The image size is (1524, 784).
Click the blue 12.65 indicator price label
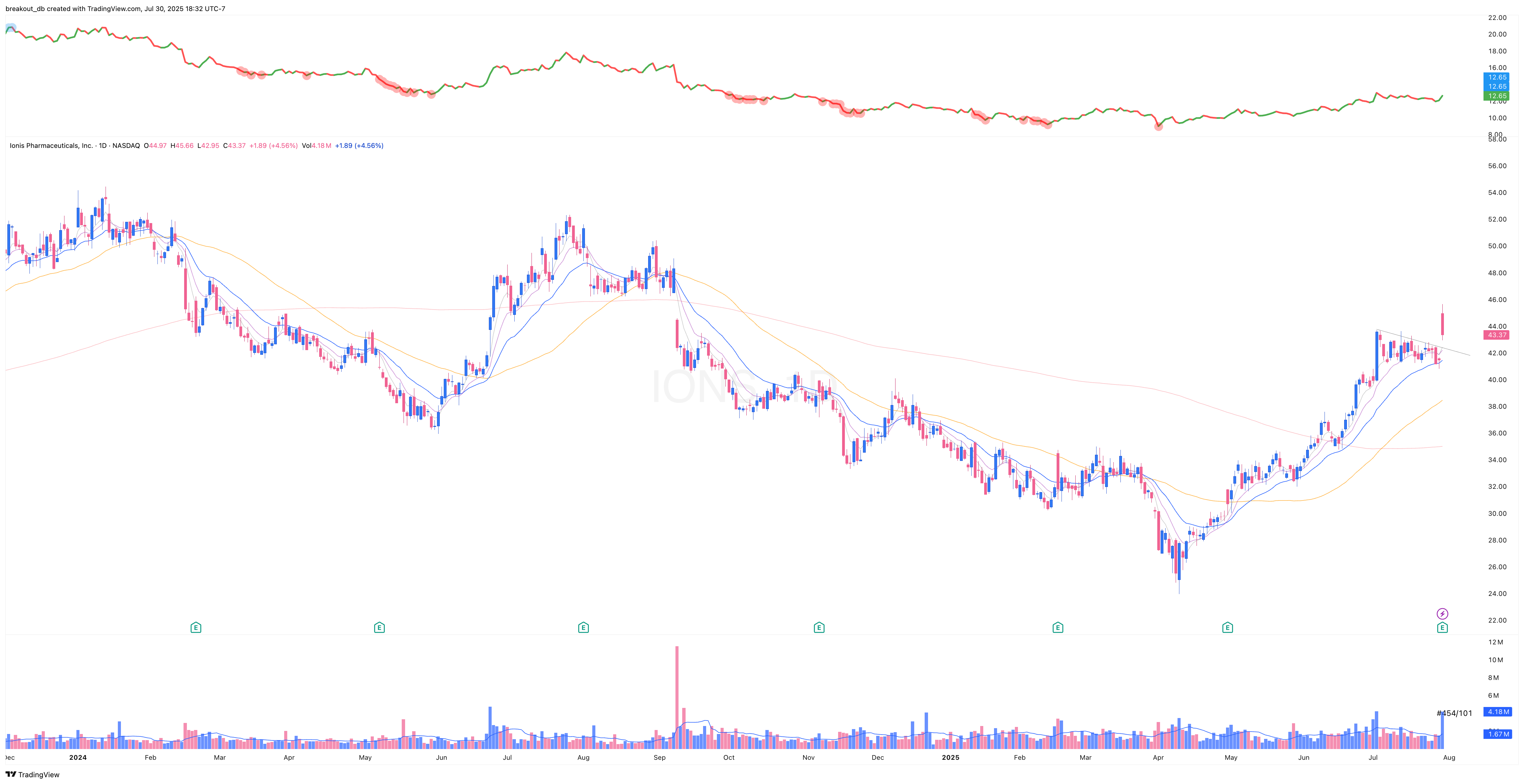tap(1497, 77)
